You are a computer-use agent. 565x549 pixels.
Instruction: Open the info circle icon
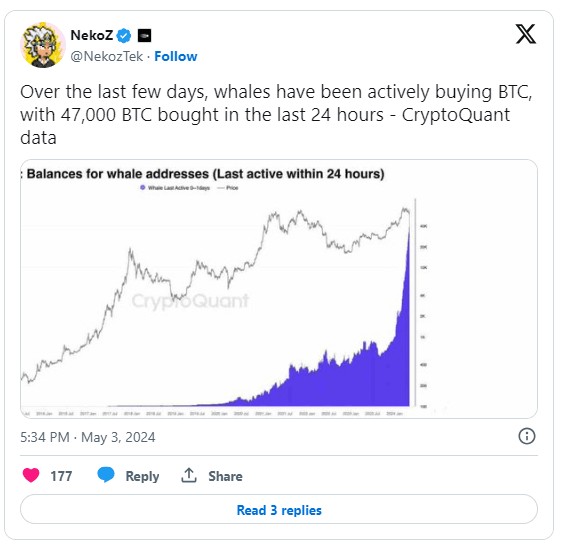click(x=526, y=436)
